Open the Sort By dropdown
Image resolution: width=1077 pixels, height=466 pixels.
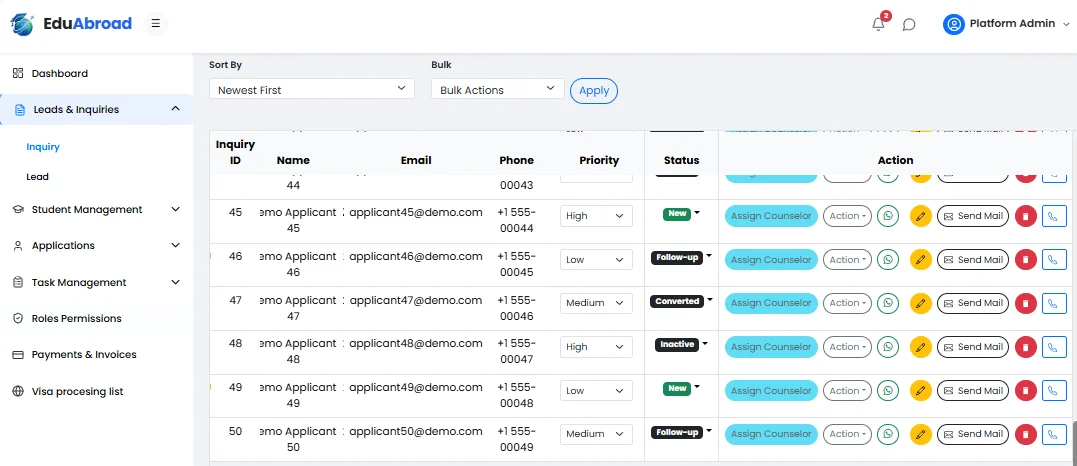[x=312, y=89]
